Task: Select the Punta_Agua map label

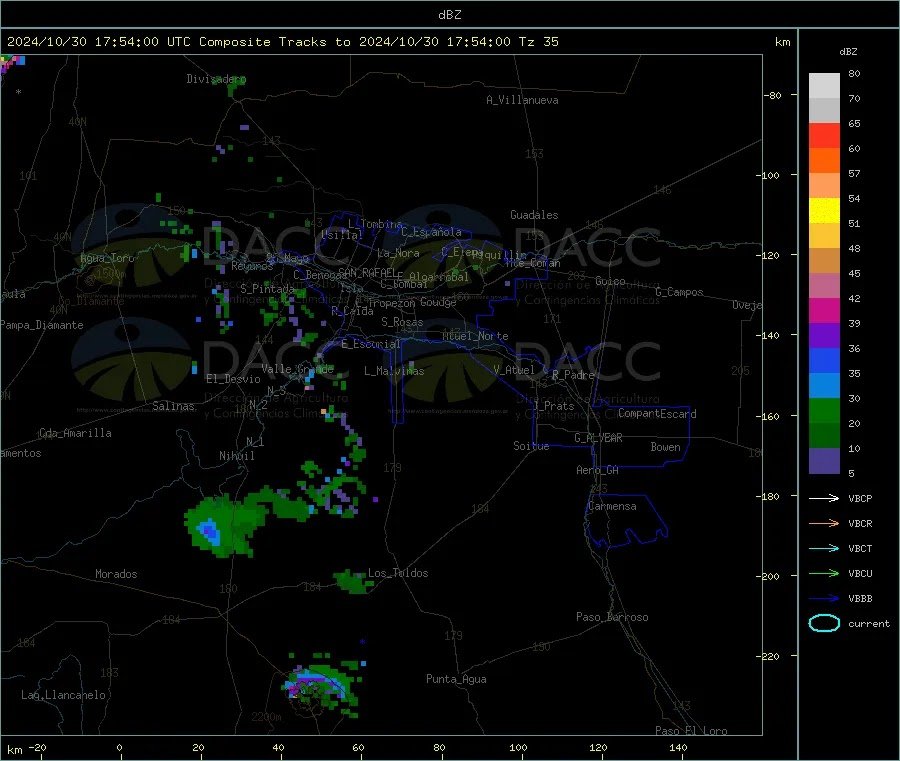Action: pos(456,679)
